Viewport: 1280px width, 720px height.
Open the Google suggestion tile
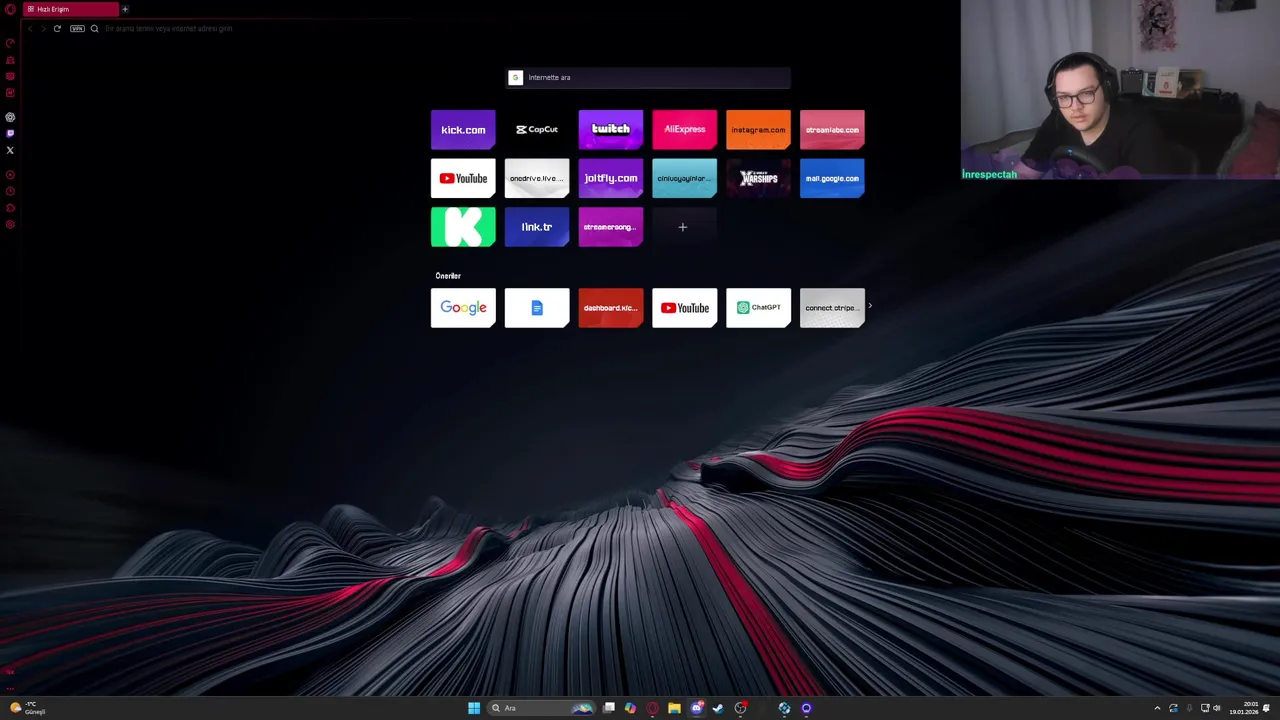coord(463,308)
